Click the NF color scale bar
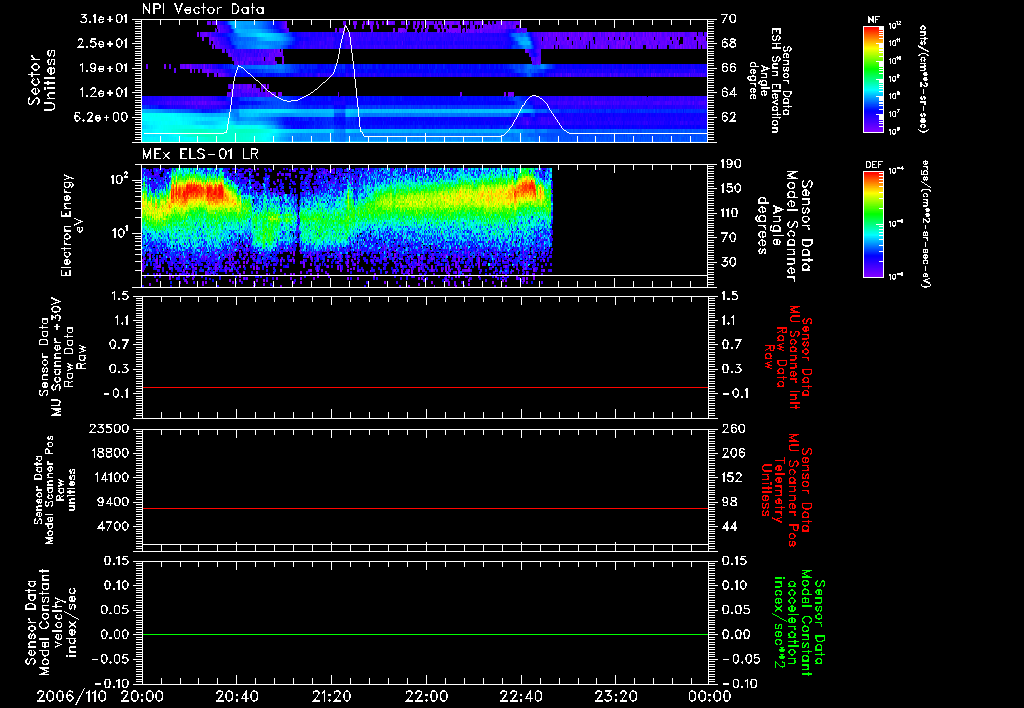Screen dimensions: 1024x708 pyautogui.click(x=874, y=79)
